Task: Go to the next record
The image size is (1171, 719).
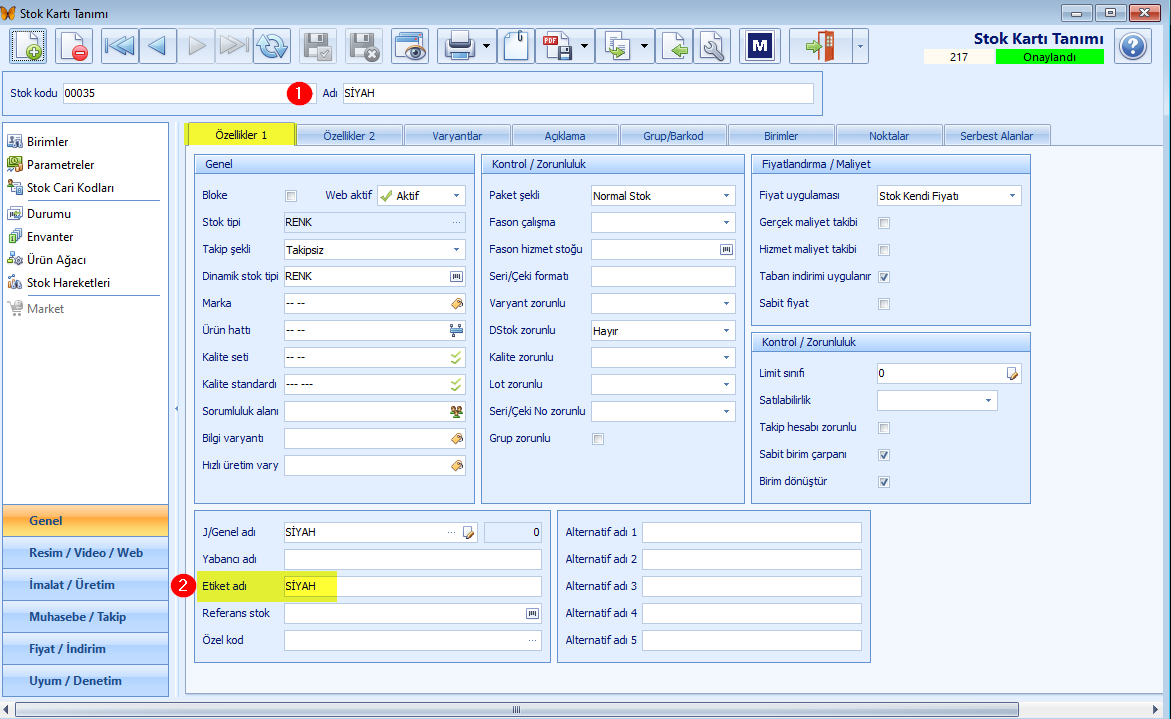Action: click(196, 46)
